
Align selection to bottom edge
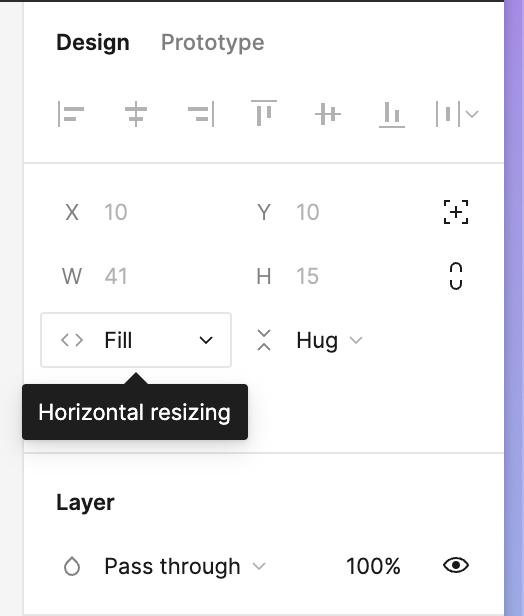[x=392, y=115]
